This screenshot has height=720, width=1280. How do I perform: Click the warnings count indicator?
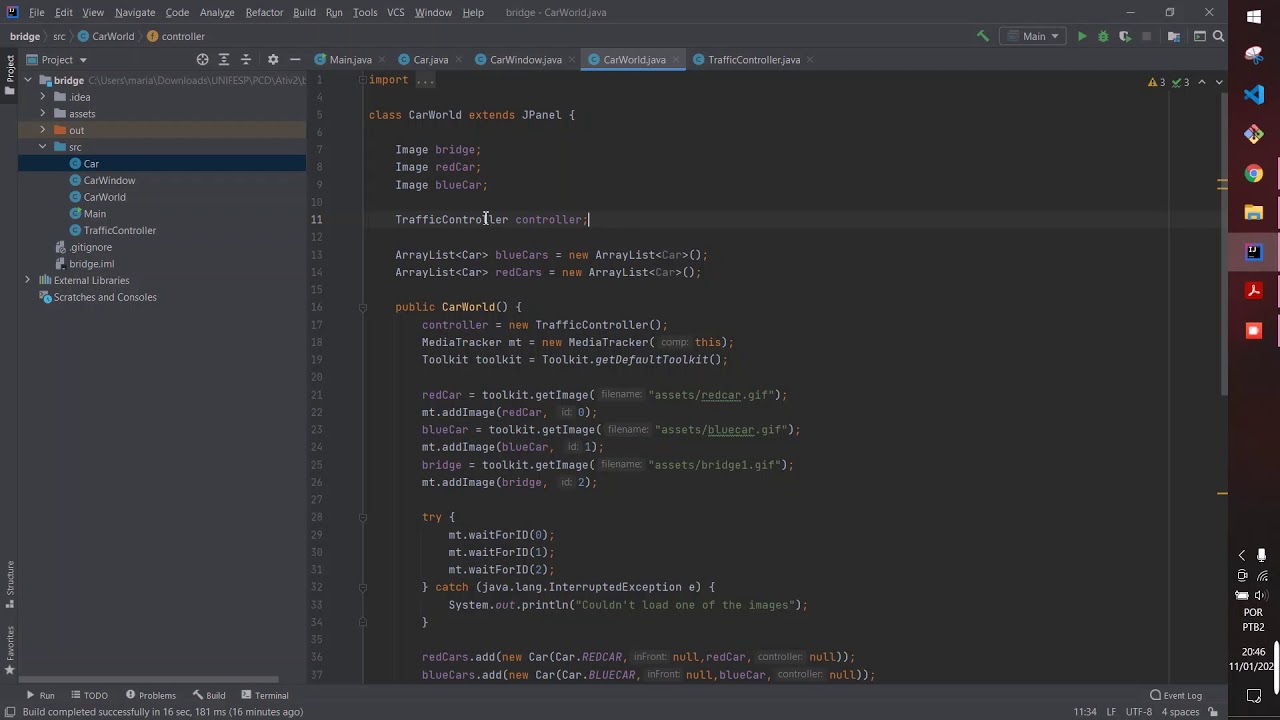pos(1156,82)
